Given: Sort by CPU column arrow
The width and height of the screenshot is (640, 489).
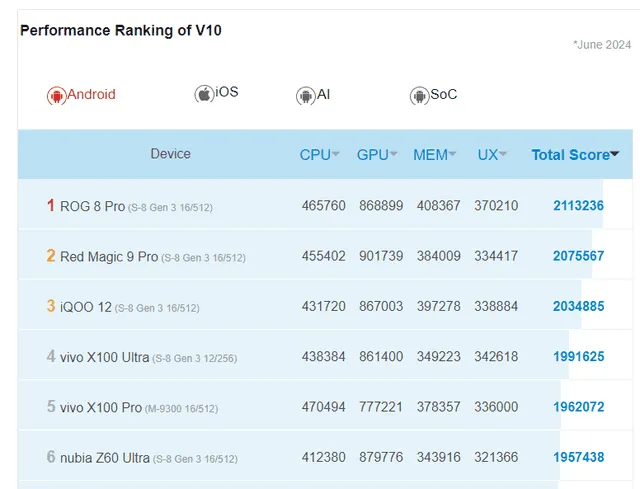Looking at the screenshot, I should (x=336, y=155).
